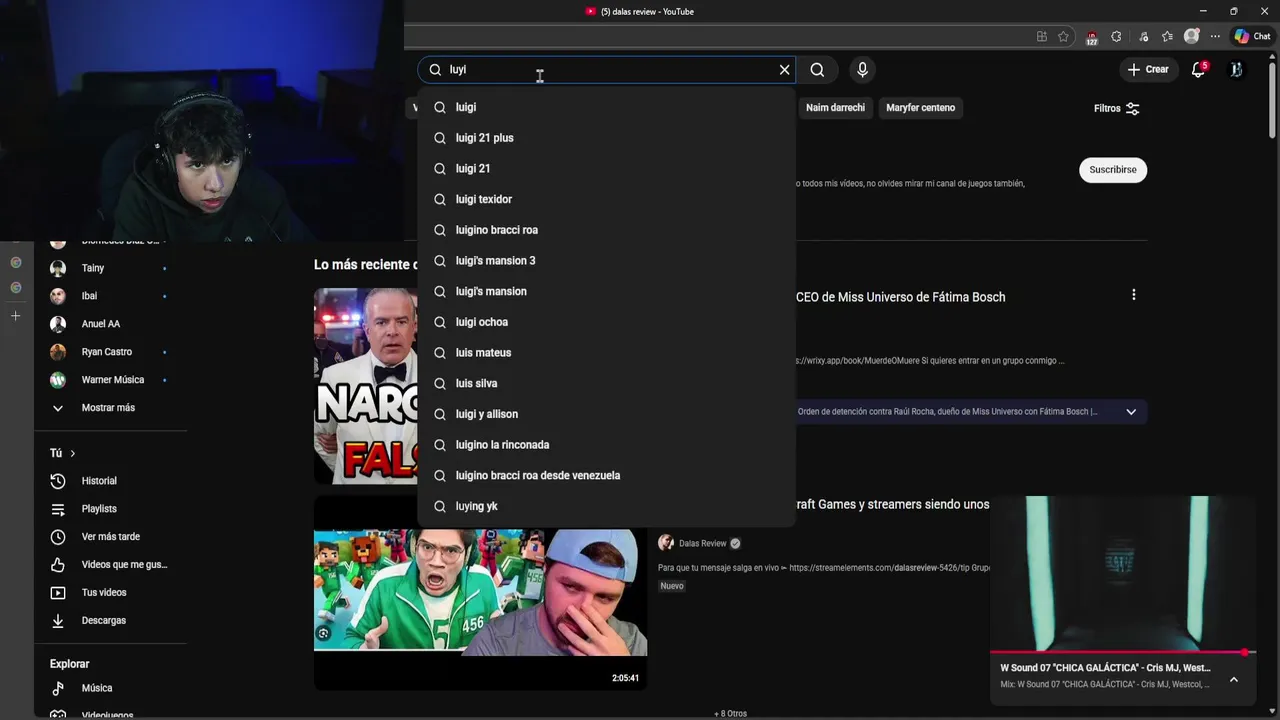This screenshot has width=1280, height=720.
Task: Select the suggestion 'luis silva'
Action: click(606, 383)
